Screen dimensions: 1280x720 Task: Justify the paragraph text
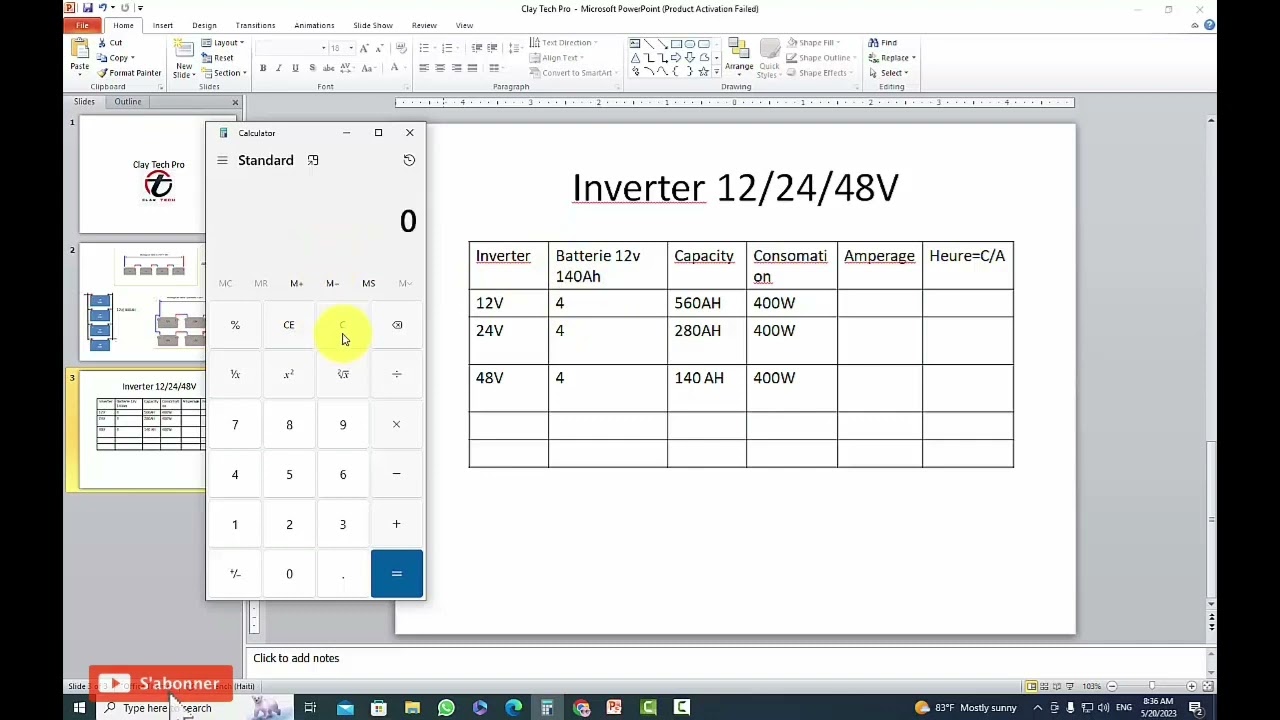pos(472,68)
